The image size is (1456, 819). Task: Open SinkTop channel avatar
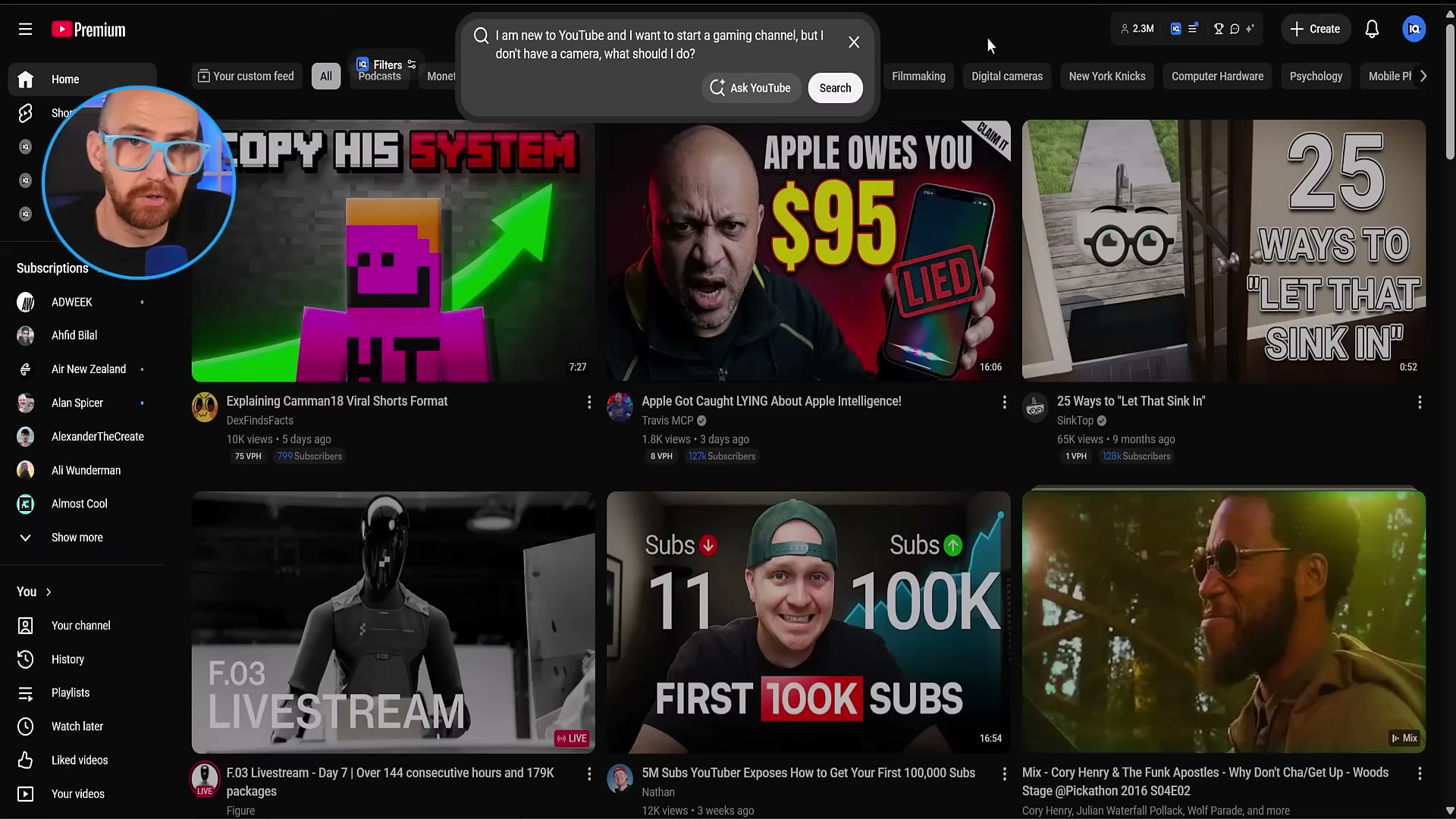(x=1035, y=407)
